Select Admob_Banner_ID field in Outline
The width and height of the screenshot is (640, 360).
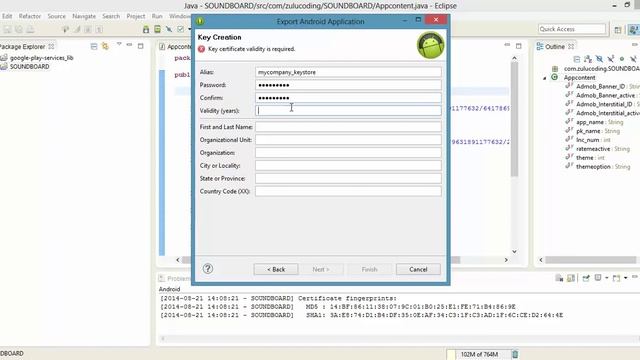[x=600, y=87]
